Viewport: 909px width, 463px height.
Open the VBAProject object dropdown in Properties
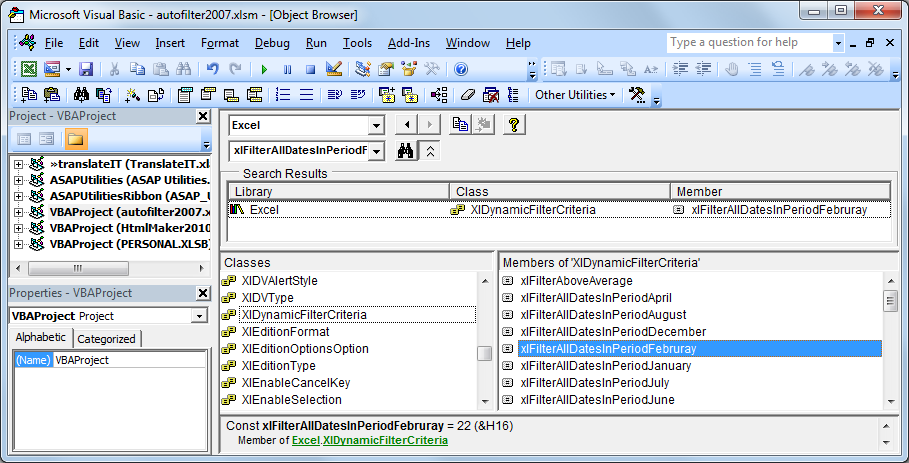[x=200, y=316]
